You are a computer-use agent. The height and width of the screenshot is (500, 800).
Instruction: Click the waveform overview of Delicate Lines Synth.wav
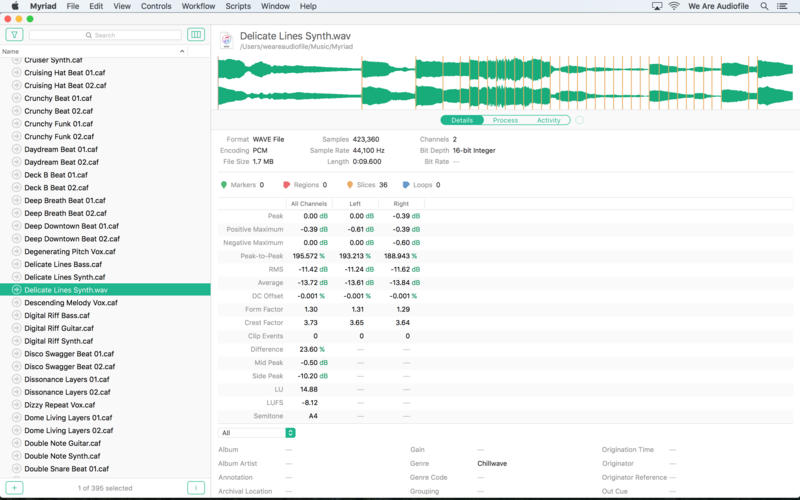[506, 84]
